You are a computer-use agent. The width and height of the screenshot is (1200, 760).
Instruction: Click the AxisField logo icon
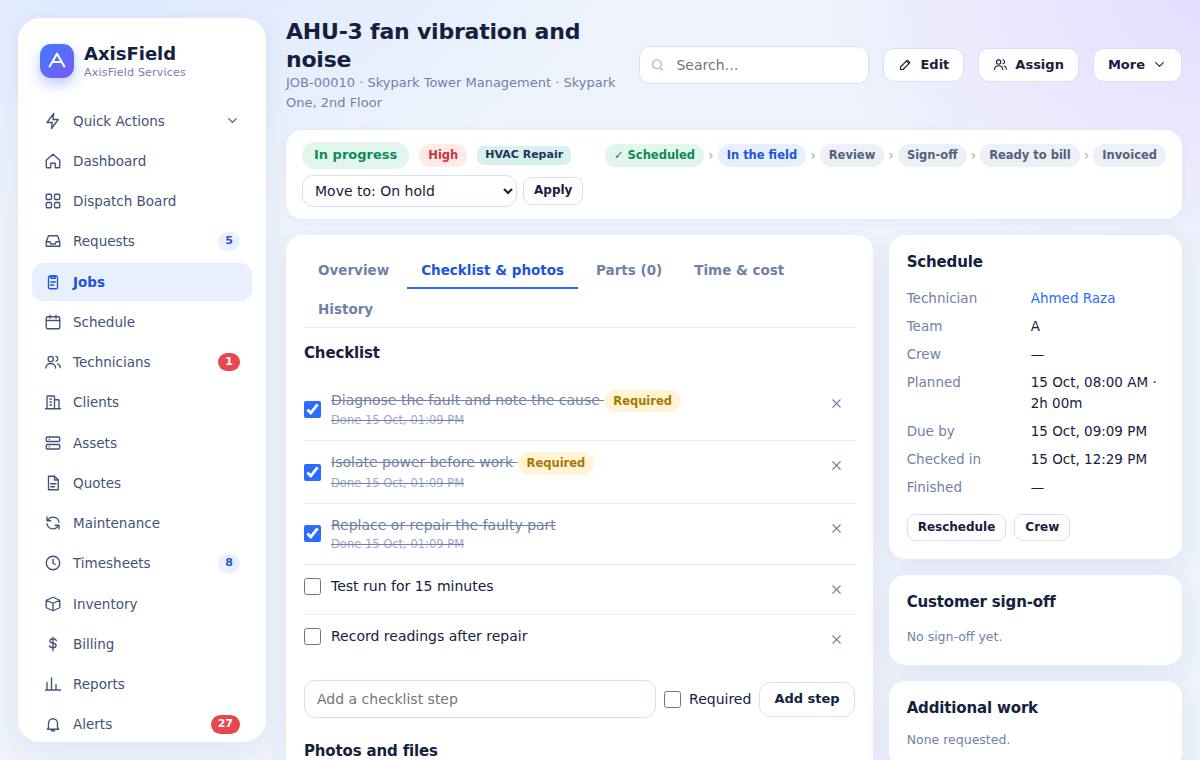click(57, 61)
